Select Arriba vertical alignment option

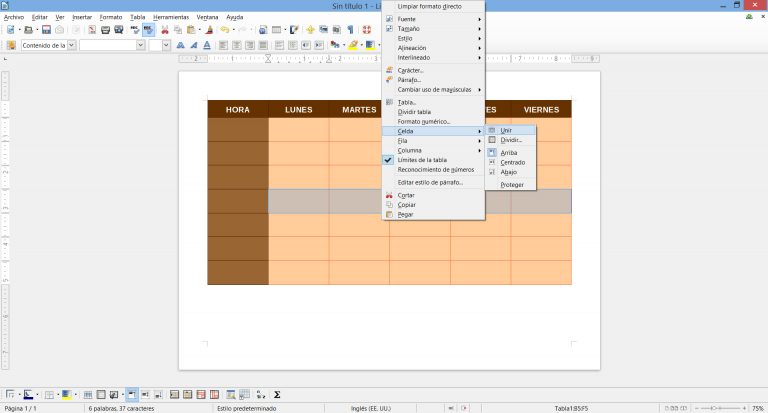pos(510,153)
